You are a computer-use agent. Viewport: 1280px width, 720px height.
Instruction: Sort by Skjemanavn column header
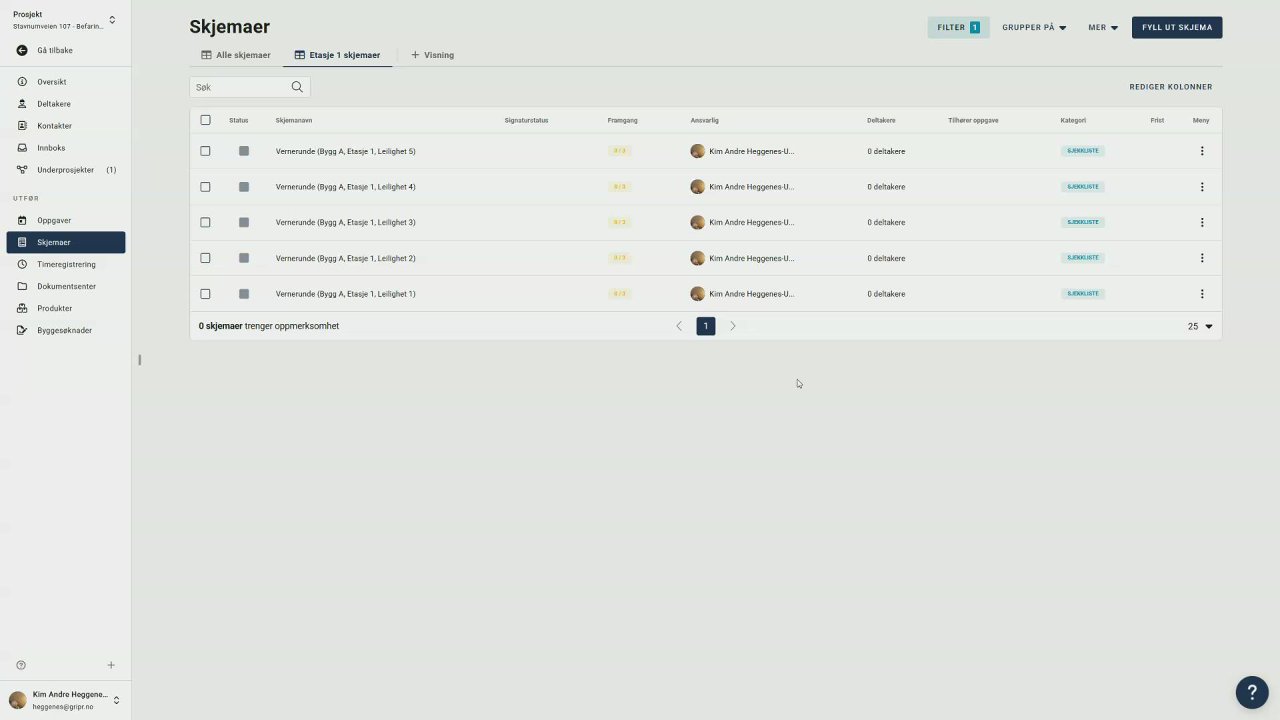[294, 120]
